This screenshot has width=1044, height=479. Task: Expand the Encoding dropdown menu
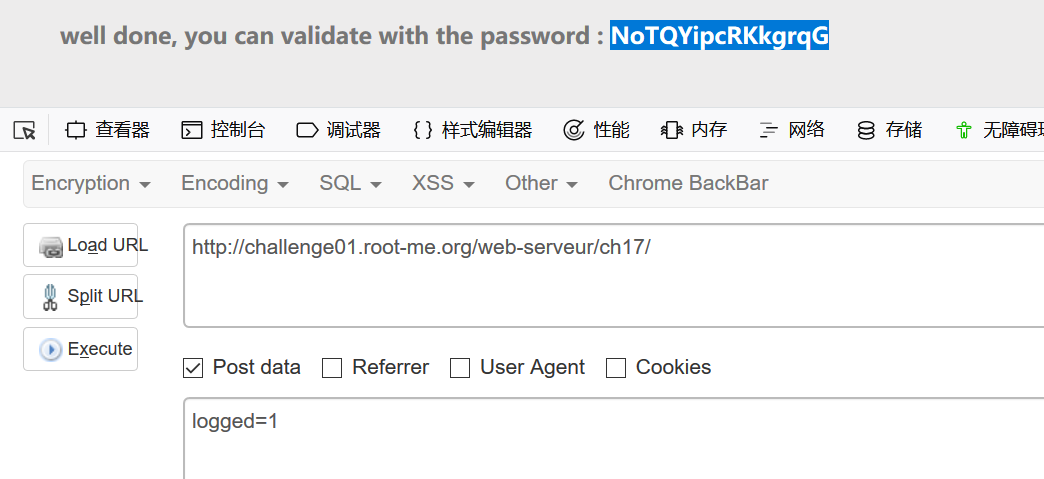coord(235,183)
